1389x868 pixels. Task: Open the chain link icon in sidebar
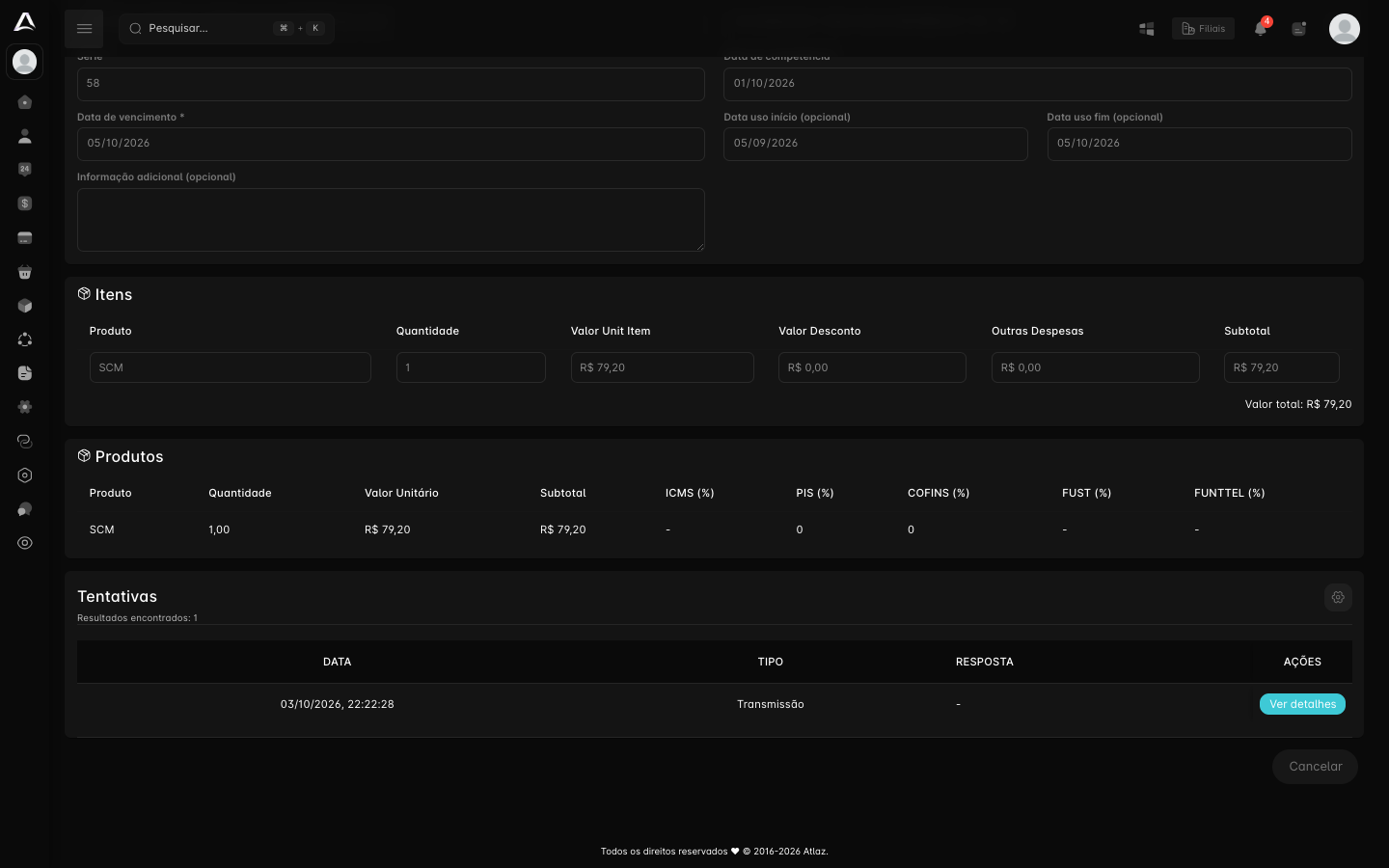pos(25,441)
